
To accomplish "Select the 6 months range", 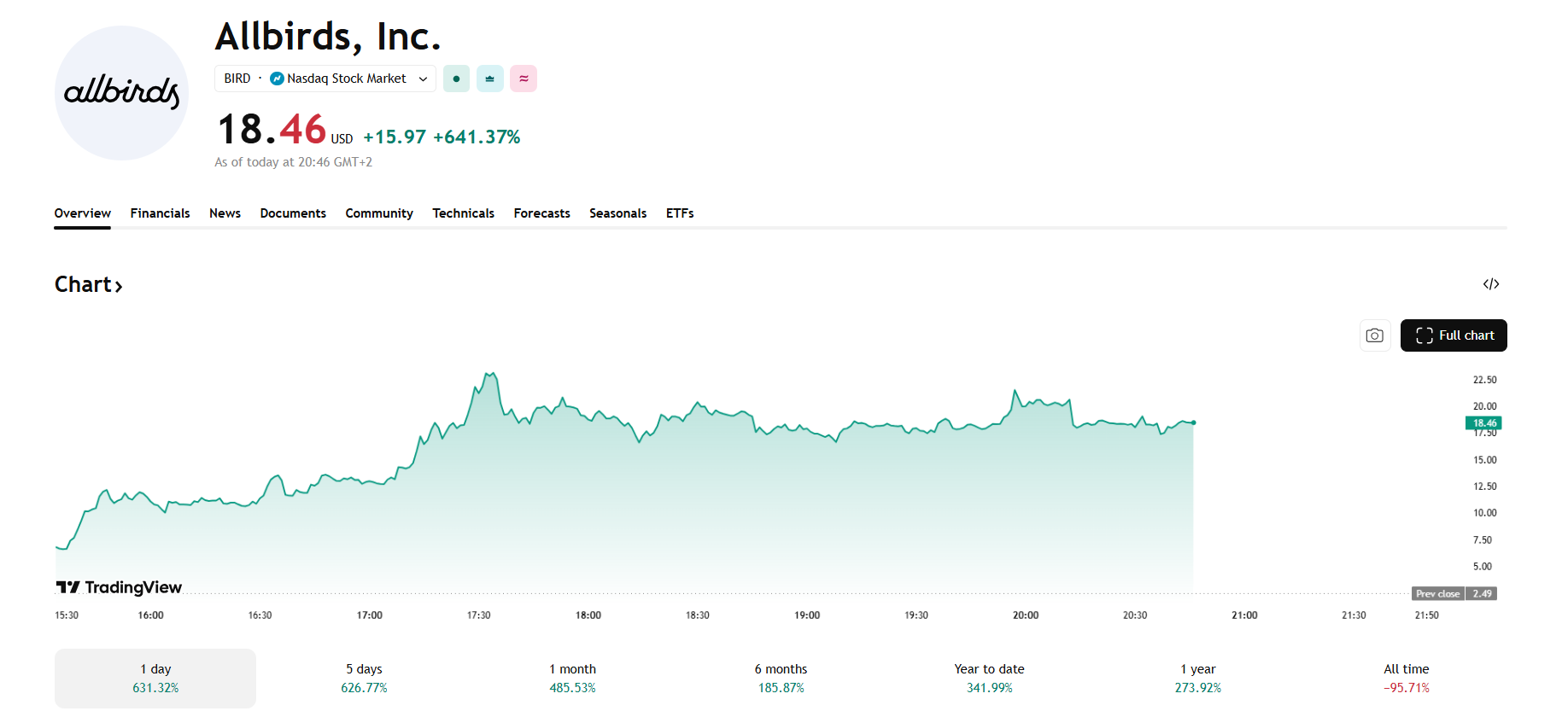I will point(781,679).
